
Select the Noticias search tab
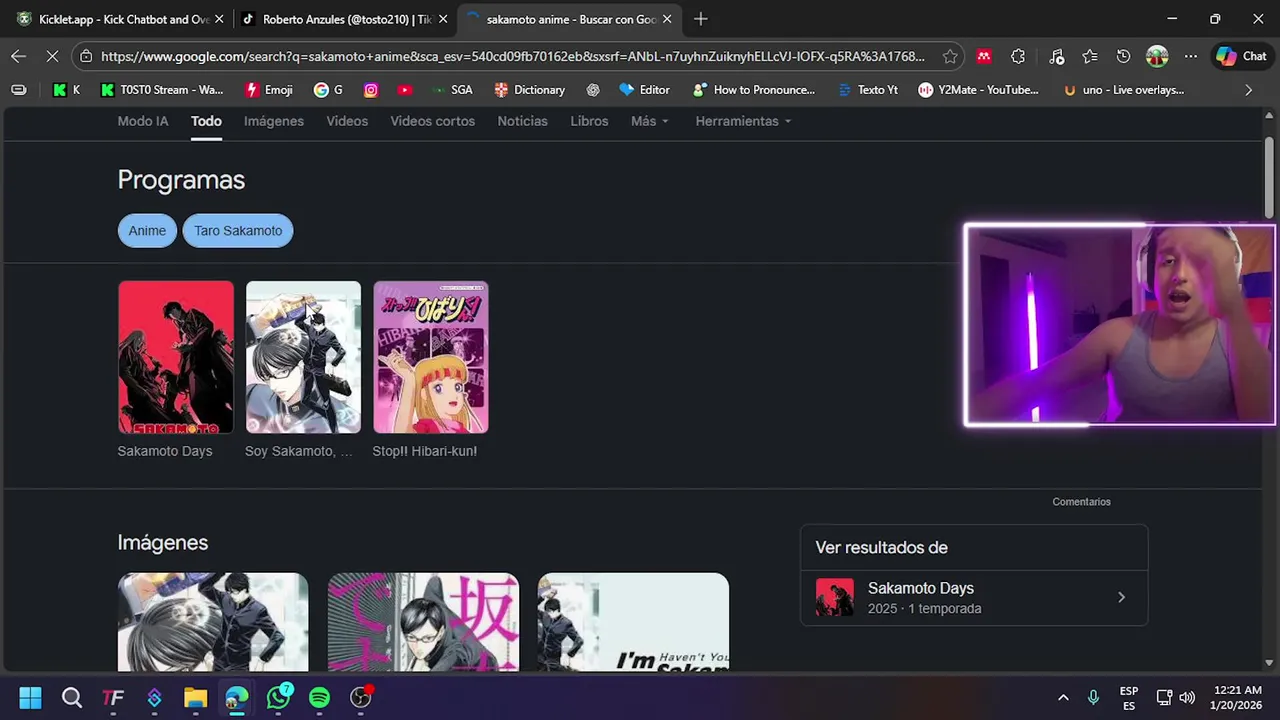coord(523,121)
